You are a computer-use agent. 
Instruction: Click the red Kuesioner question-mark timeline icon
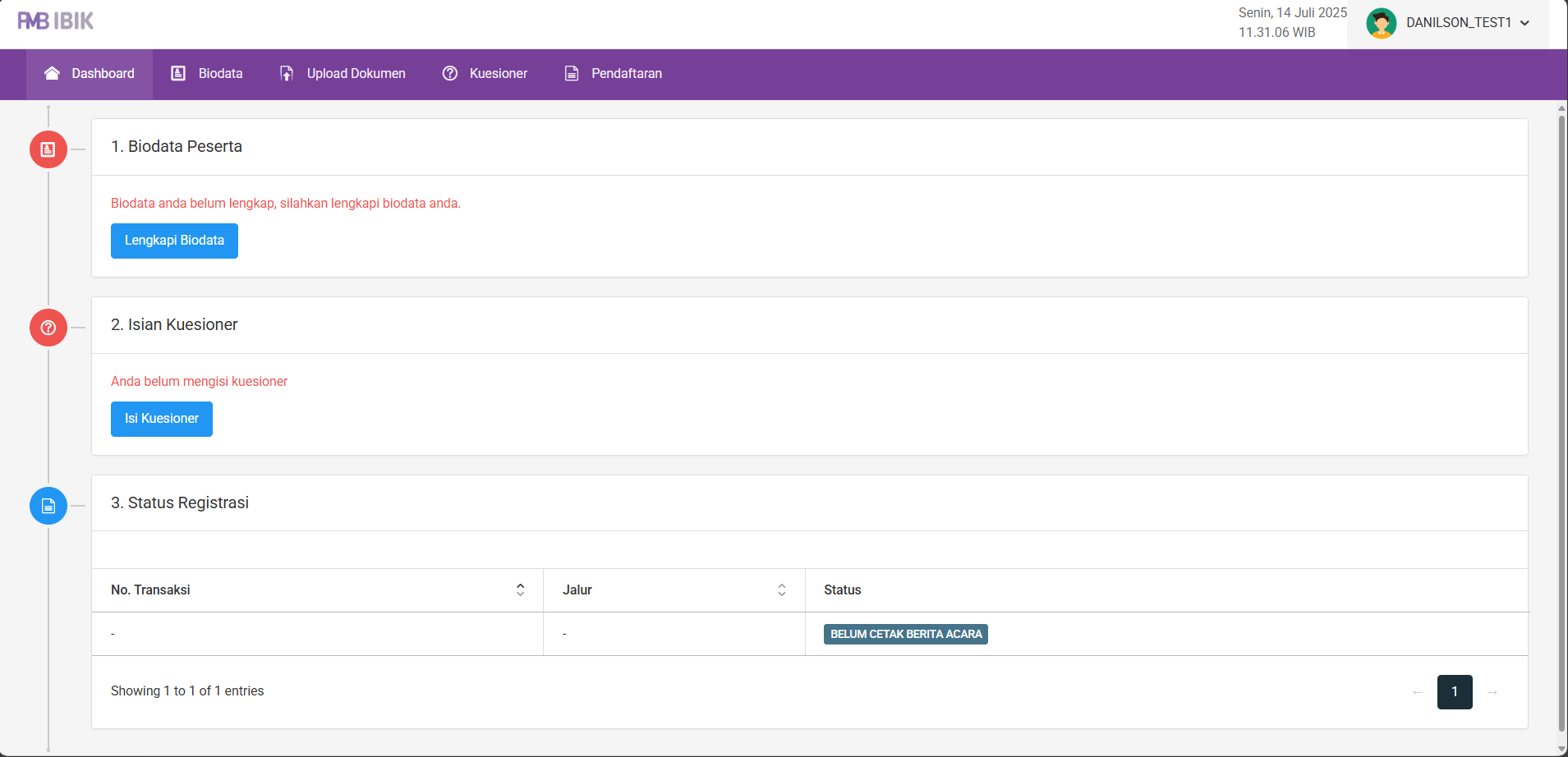click(x=48, y=328)
